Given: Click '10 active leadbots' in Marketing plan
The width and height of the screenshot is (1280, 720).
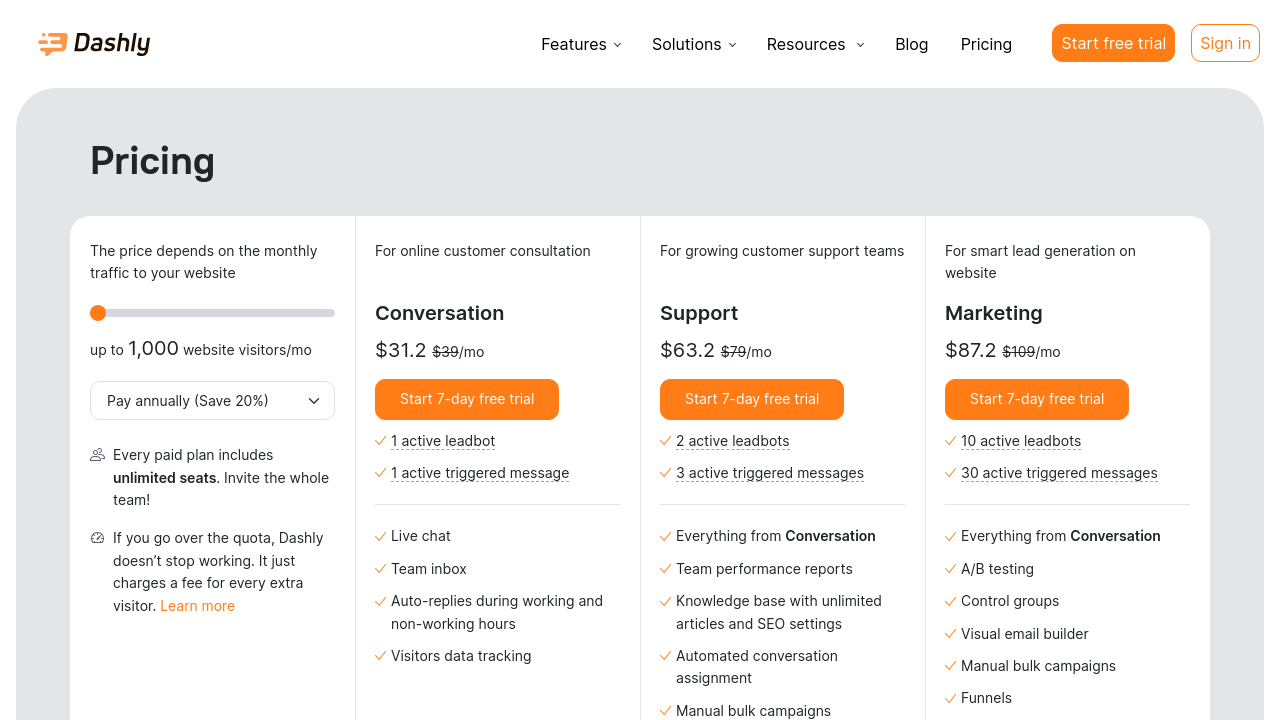Looking at the screenshot, I should pyautogui.click(x=1021, y=441).
